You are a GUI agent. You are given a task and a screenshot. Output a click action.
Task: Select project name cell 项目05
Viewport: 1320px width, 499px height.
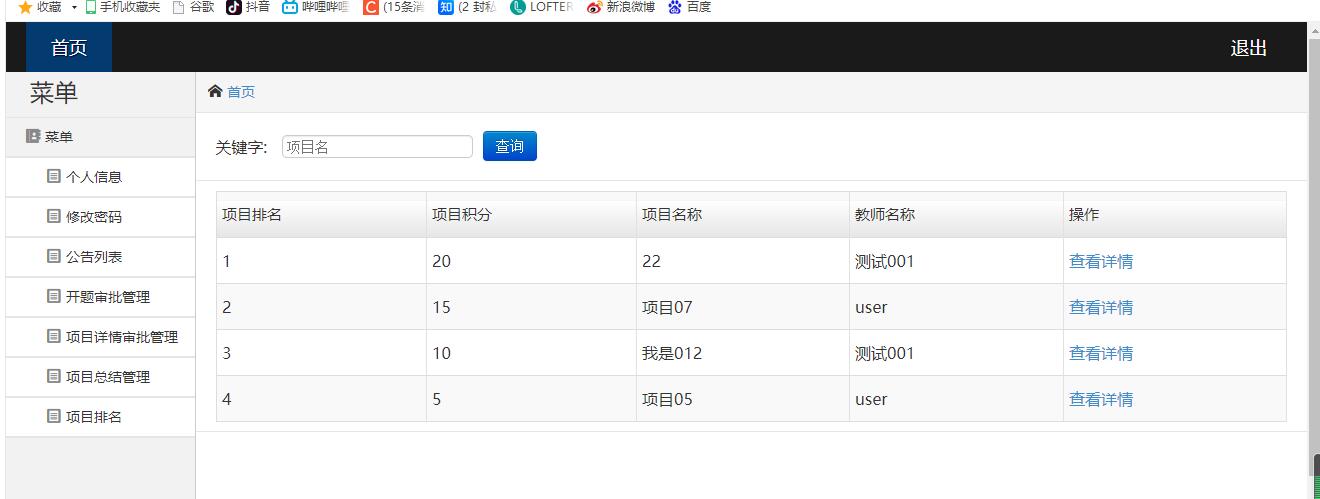coord(743,399)
